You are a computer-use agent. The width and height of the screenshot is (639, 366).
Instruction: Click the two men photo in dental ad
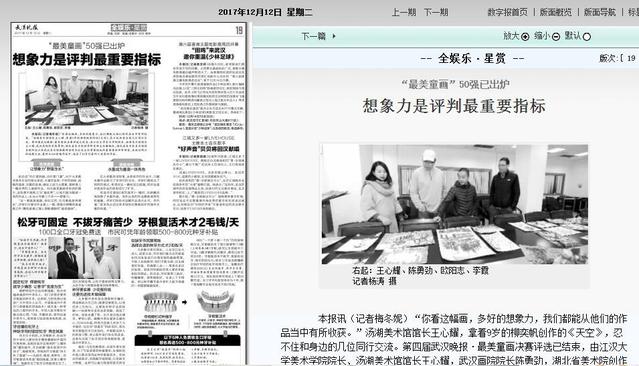click(84, 258)
